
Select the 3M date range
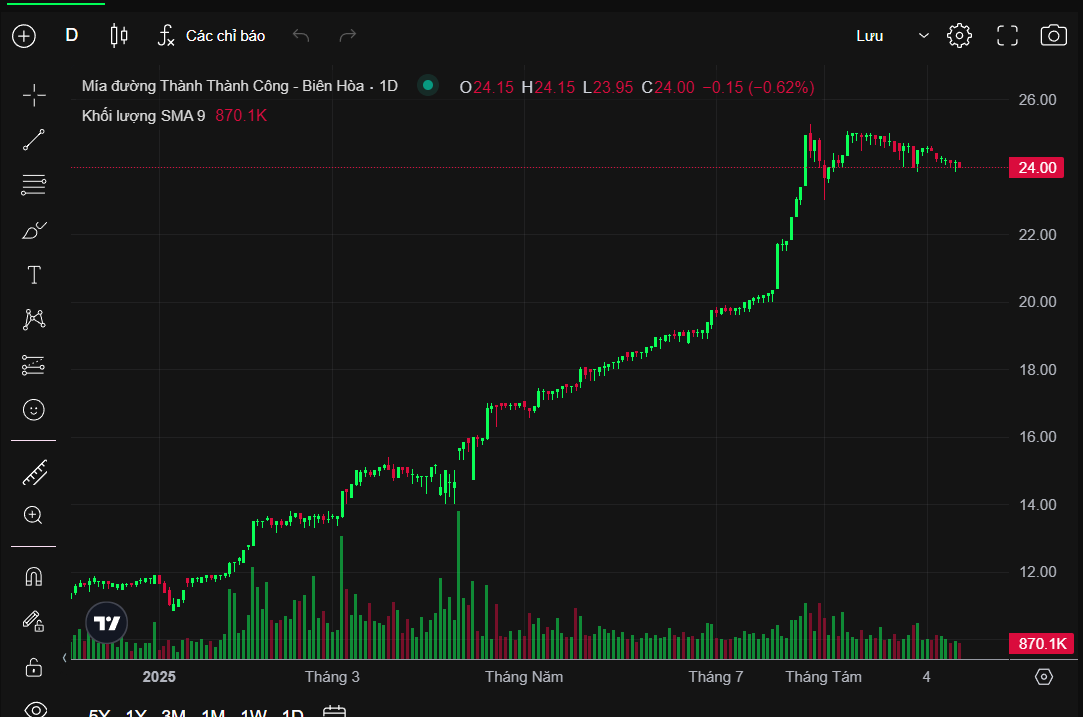click(x=173, y=712)
